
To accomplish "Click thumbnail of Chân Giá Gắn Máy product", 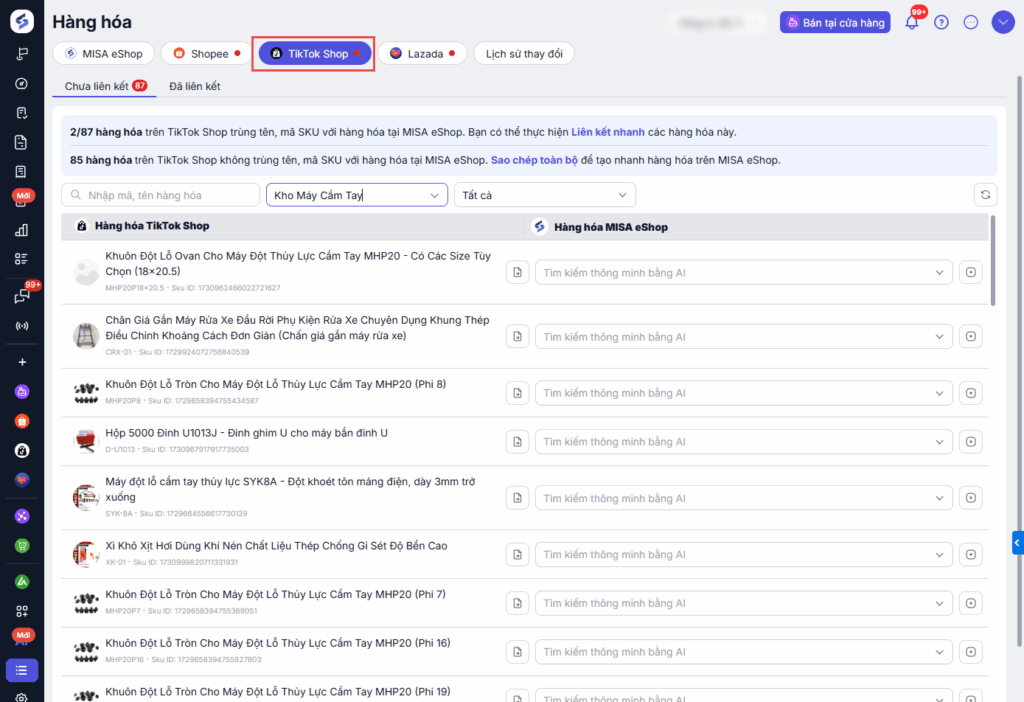I will [86, 336].
